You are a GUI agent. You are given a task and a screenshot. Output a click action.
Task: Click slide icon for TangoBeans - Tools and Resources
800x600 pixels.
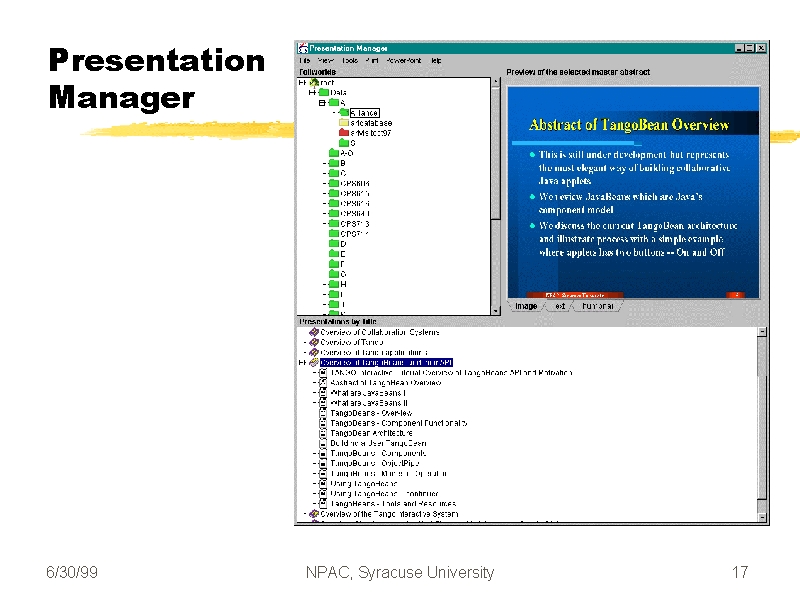click(x=323, y=504)
